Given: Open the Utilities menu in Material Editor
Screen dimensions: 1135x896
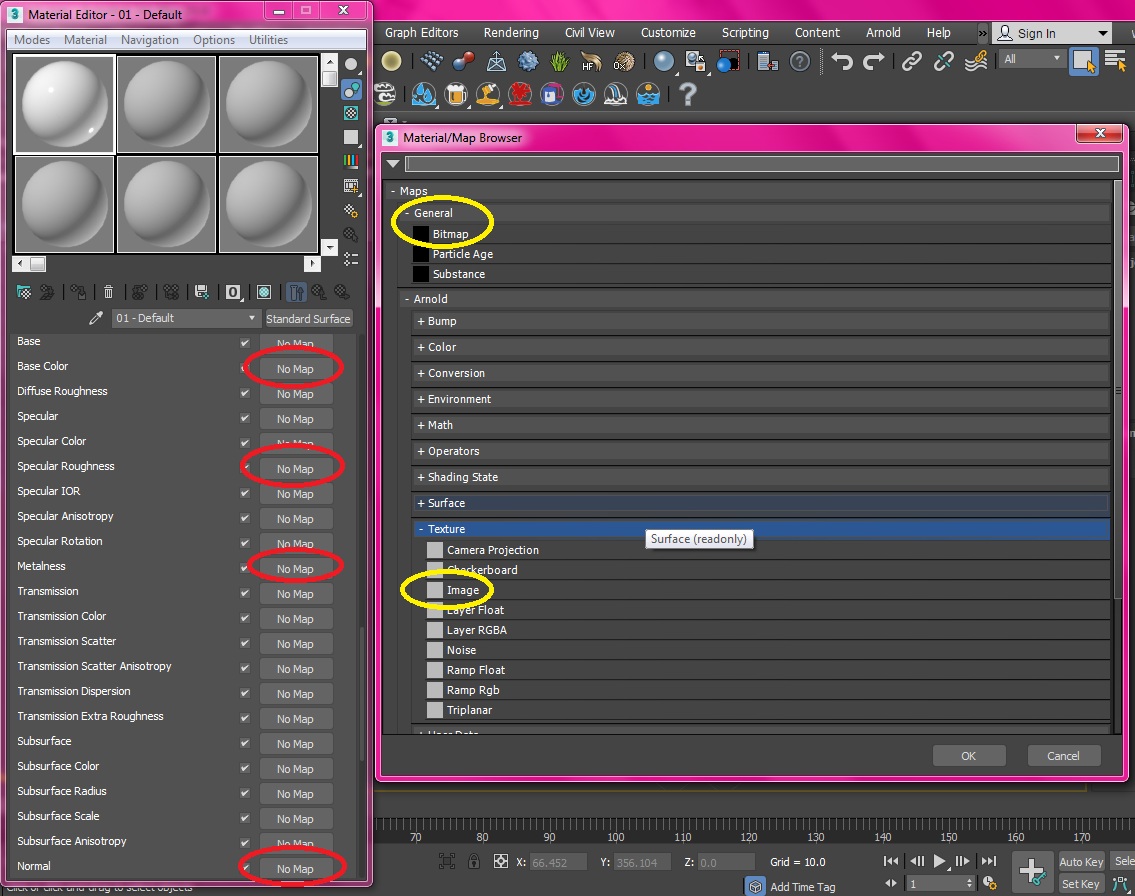Looking at the screenshot, I should tap(269, 40).
